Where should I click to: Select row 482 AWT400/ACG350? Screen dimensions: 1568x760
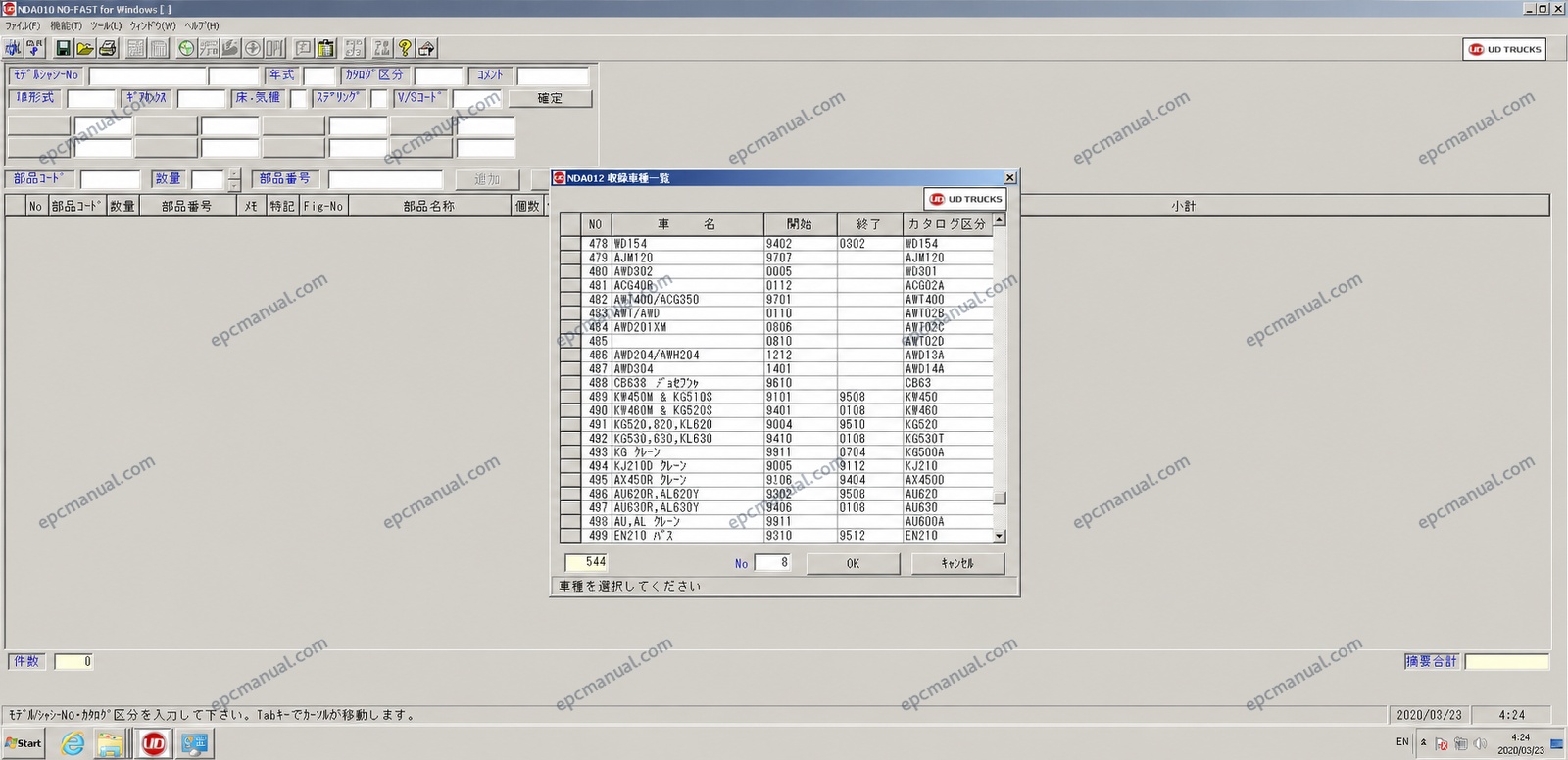[776, 300]
